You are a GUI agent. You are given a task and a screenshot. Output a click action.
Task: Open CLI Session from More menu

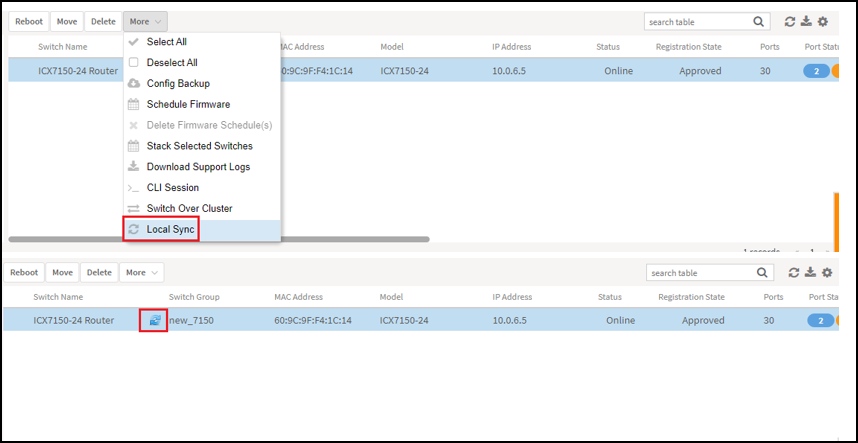click(x=202, y=188)
